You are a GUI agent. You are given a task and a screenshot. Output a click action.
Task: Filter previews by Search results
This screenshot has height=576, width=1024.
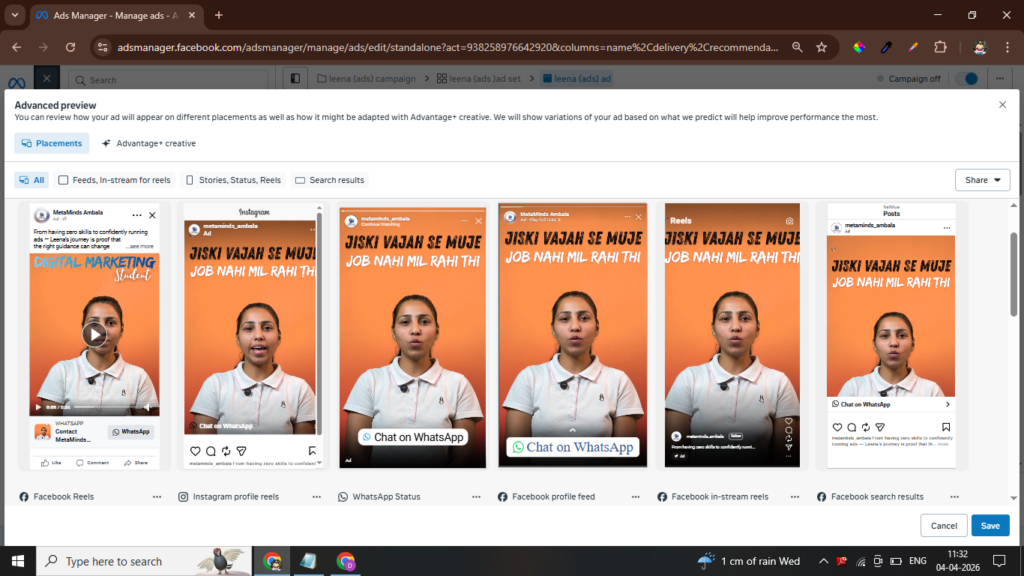pyautogui.click(x=330, y=180)
